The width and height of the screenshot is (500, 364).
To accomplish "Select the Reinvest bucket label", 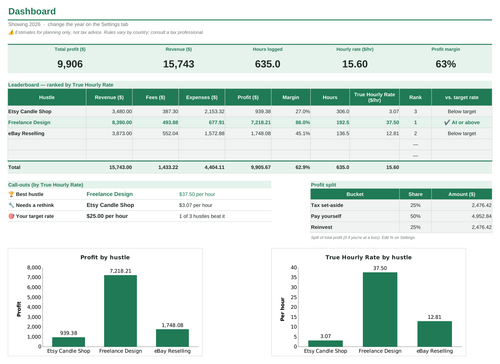I will point(322,227).
